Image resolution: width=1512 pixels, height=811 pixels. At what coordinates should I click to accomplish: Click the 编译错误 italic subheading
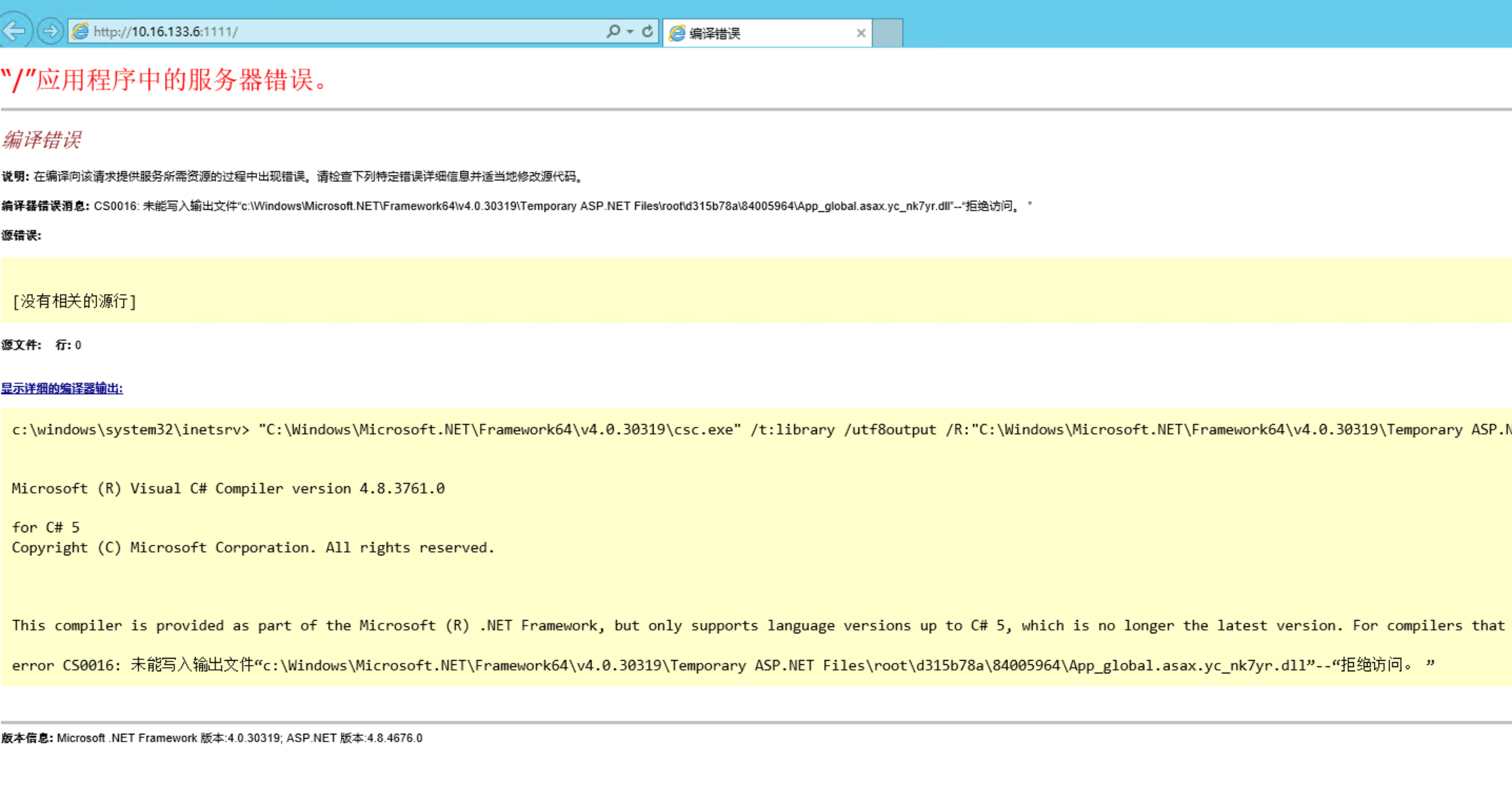[x=42, y=140]
